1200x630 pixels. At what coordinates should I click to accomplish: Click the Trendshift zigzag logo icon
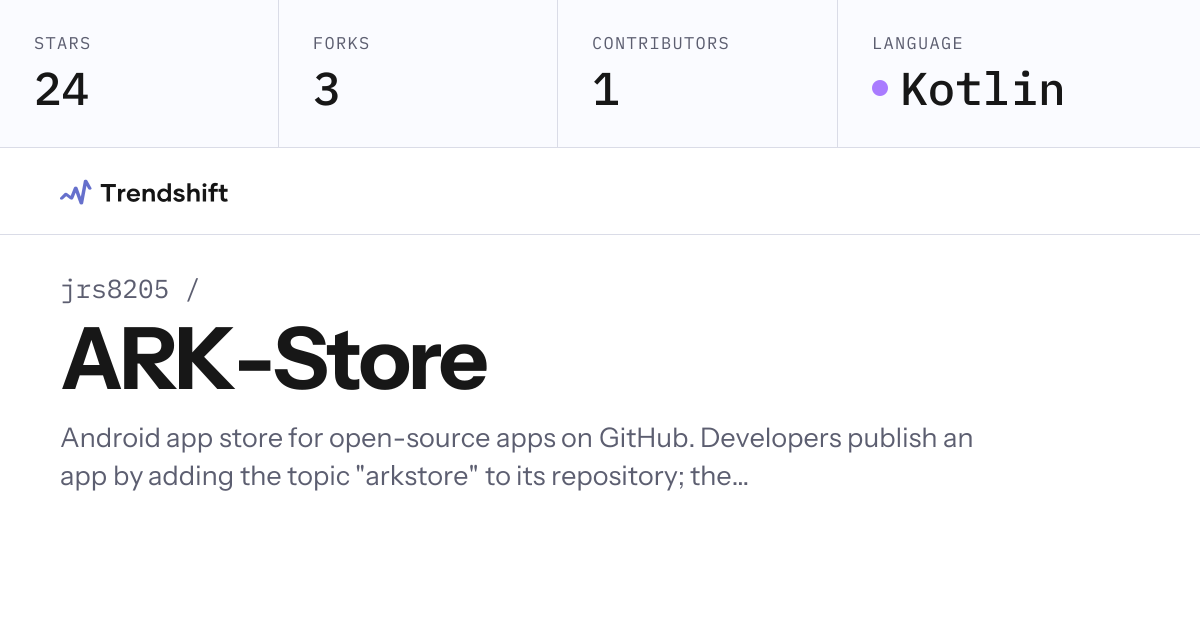point(75,192)
